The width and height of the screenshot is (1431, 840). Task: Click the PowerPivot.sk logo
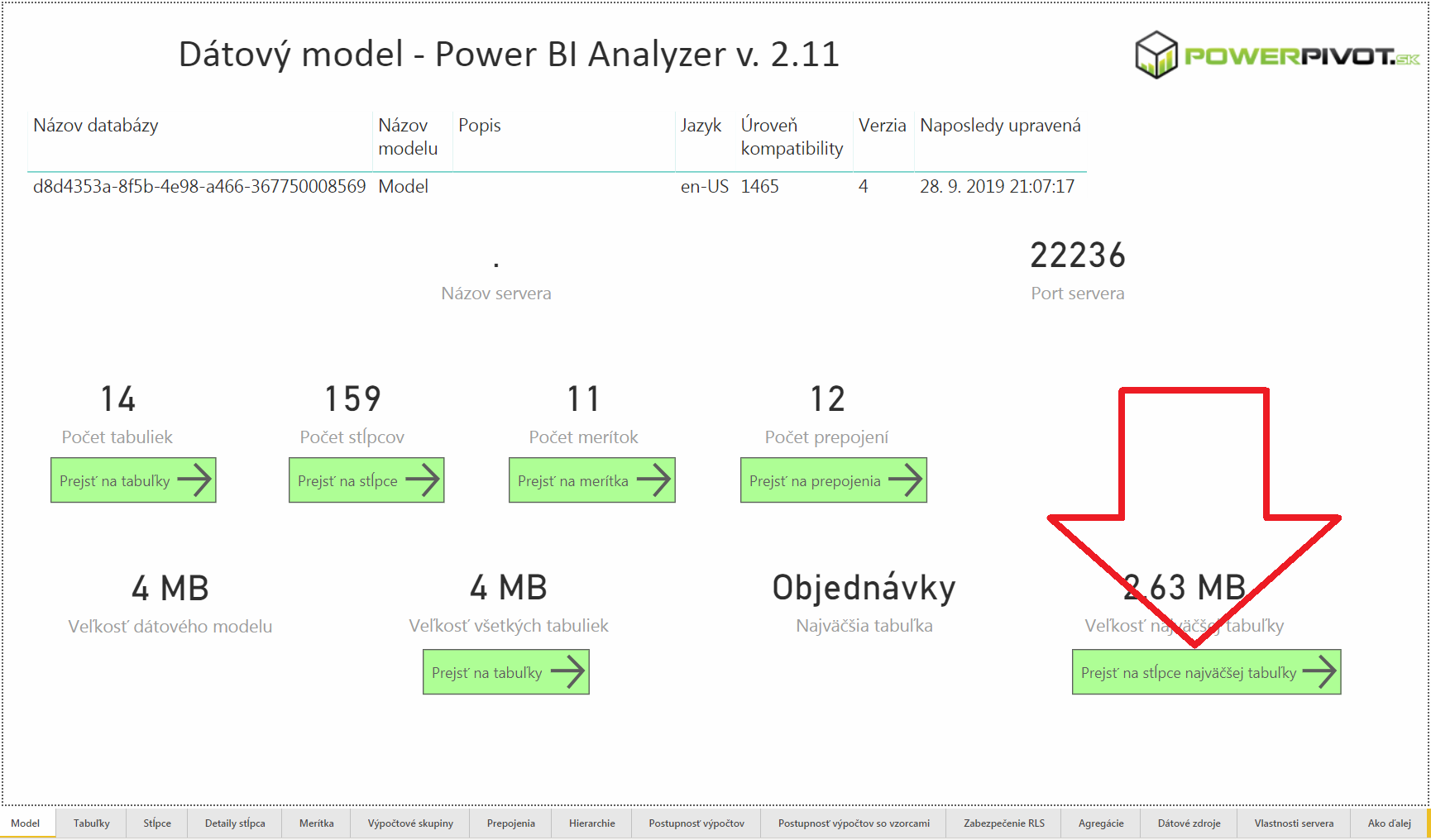click(1278, 55)
